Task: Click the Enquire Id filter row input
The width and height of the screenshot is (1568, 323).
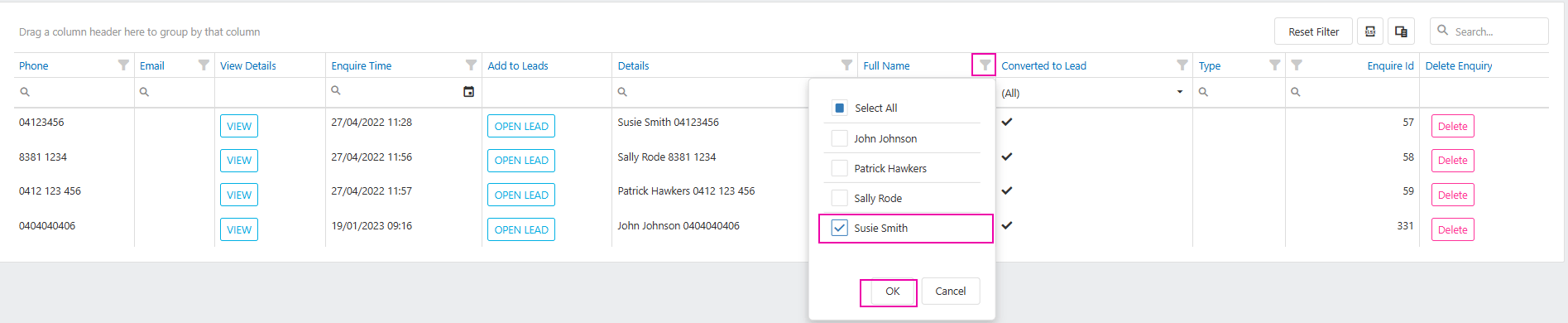Action: [x=1352, y=92]
